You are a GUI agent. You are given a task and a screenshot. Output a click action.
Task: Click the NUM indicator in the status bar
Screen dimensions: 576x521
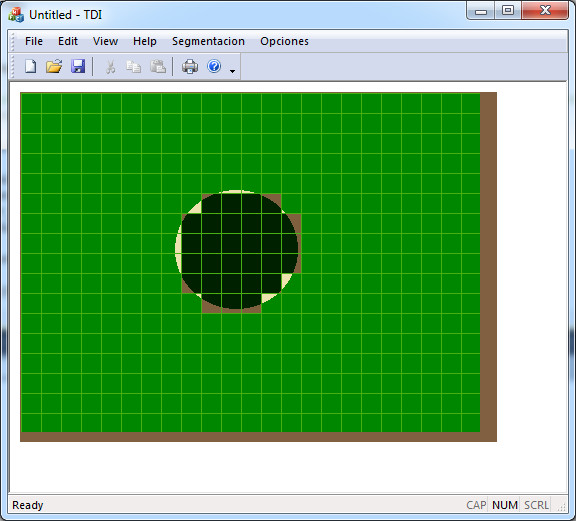click(505, 505)
